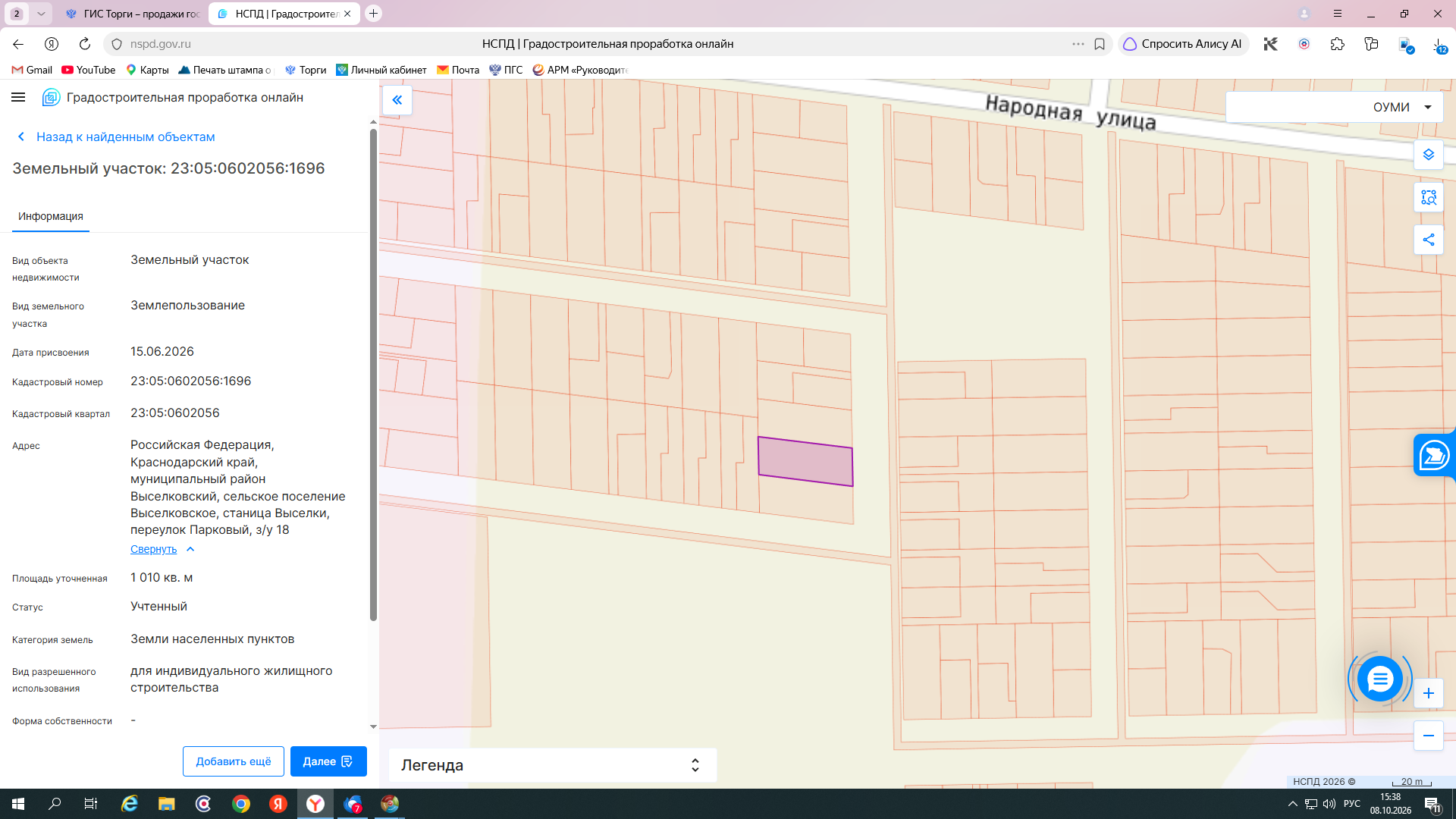
Task: Open Yandex Browser from the taskbar
Action: point(315,804)
